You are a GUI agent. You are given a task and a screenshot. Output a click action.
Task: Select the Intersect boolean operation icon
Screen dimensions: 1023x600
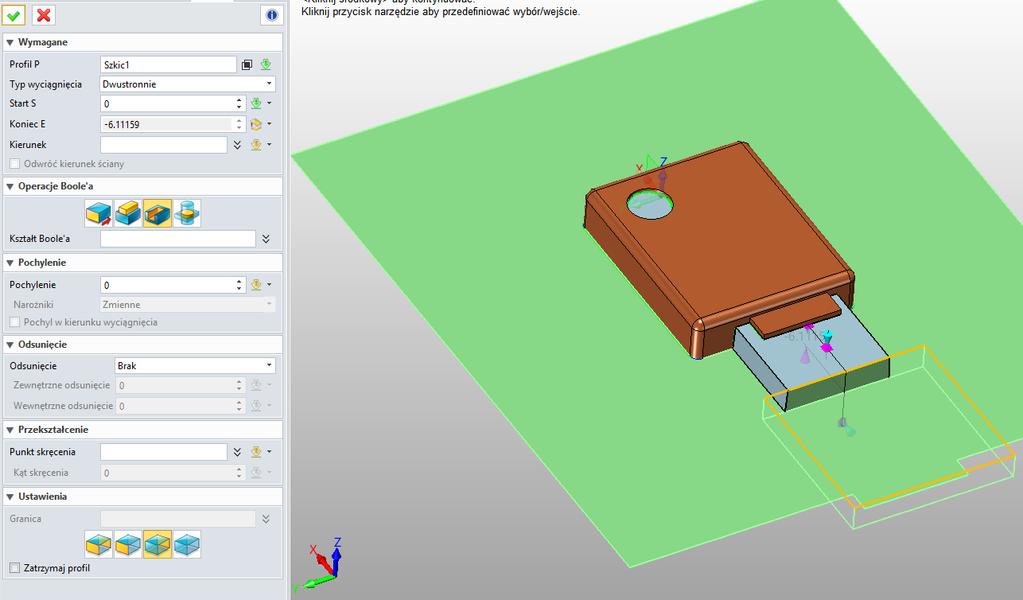coord(187,213)
